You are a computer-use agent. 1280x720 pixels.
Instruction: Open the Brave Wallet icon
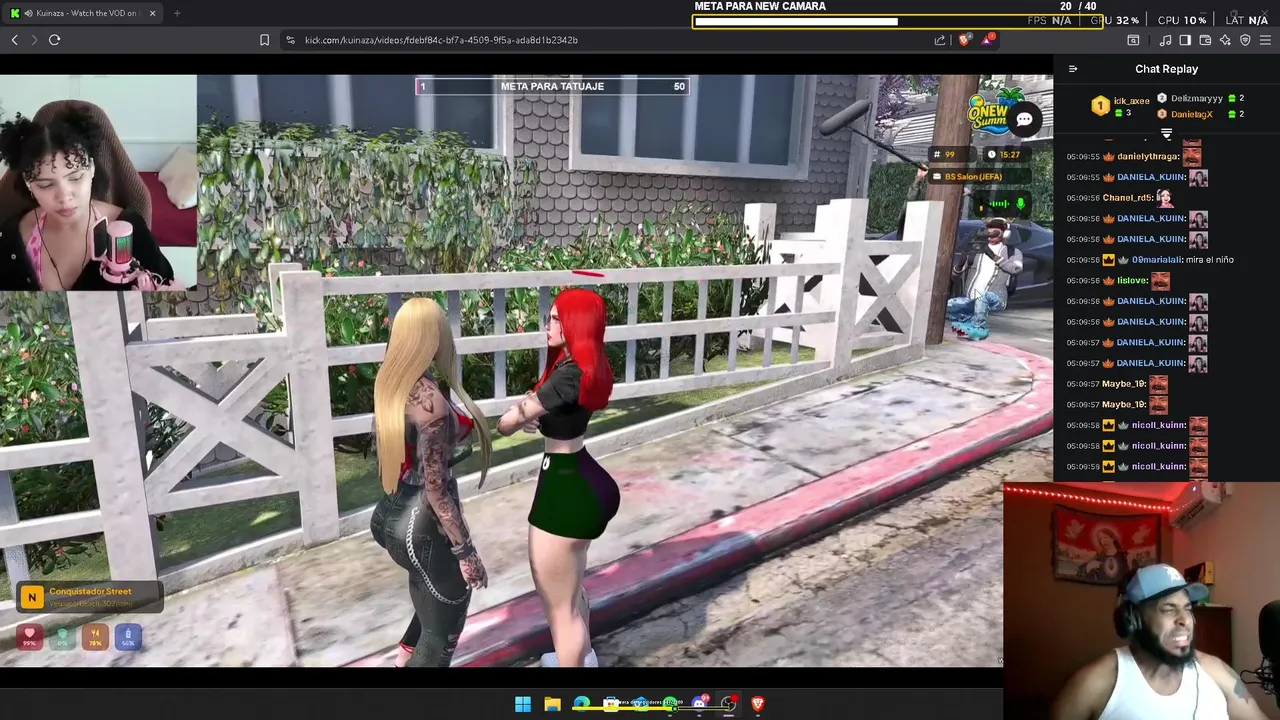click(x=1205, y=40)
